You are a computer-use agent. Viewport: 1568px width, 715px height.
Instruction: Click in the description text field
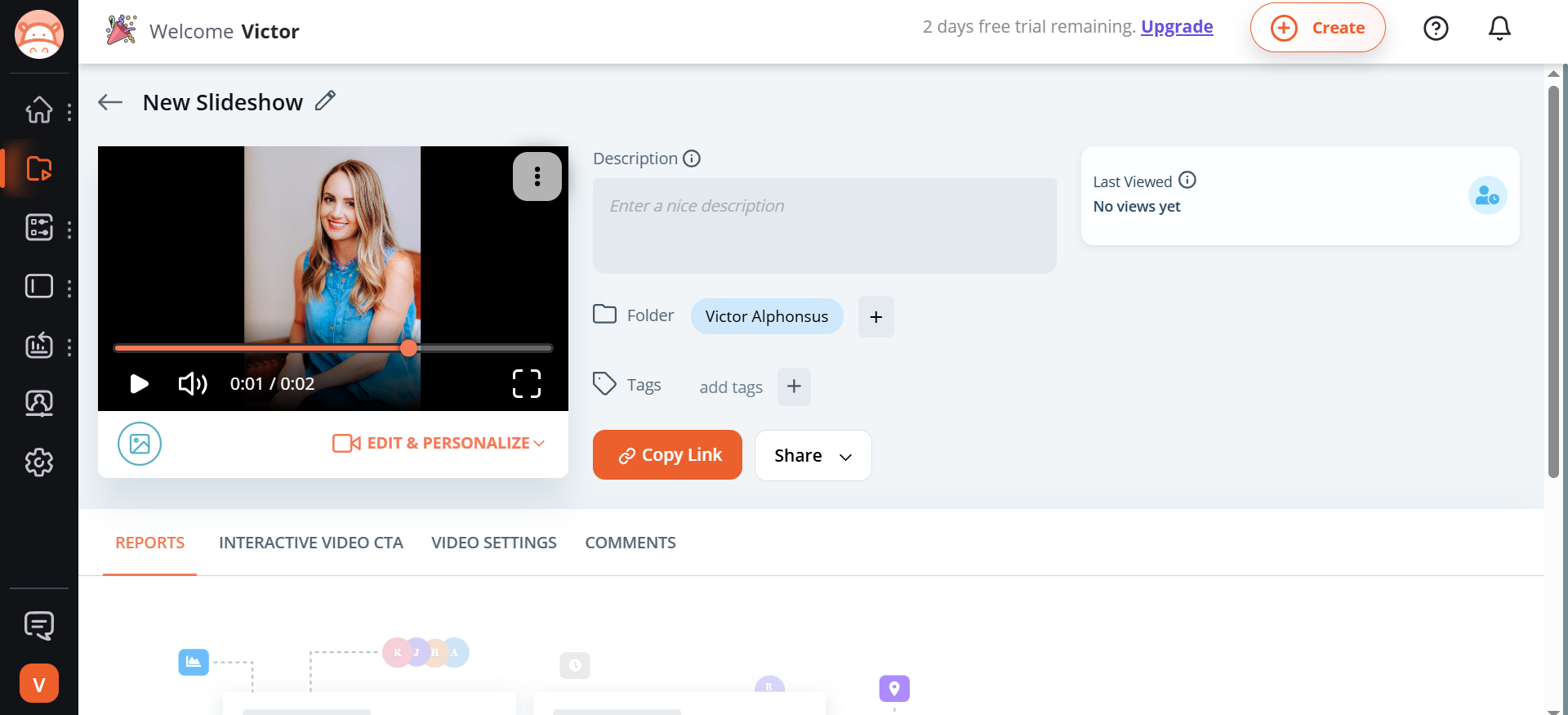825,226
